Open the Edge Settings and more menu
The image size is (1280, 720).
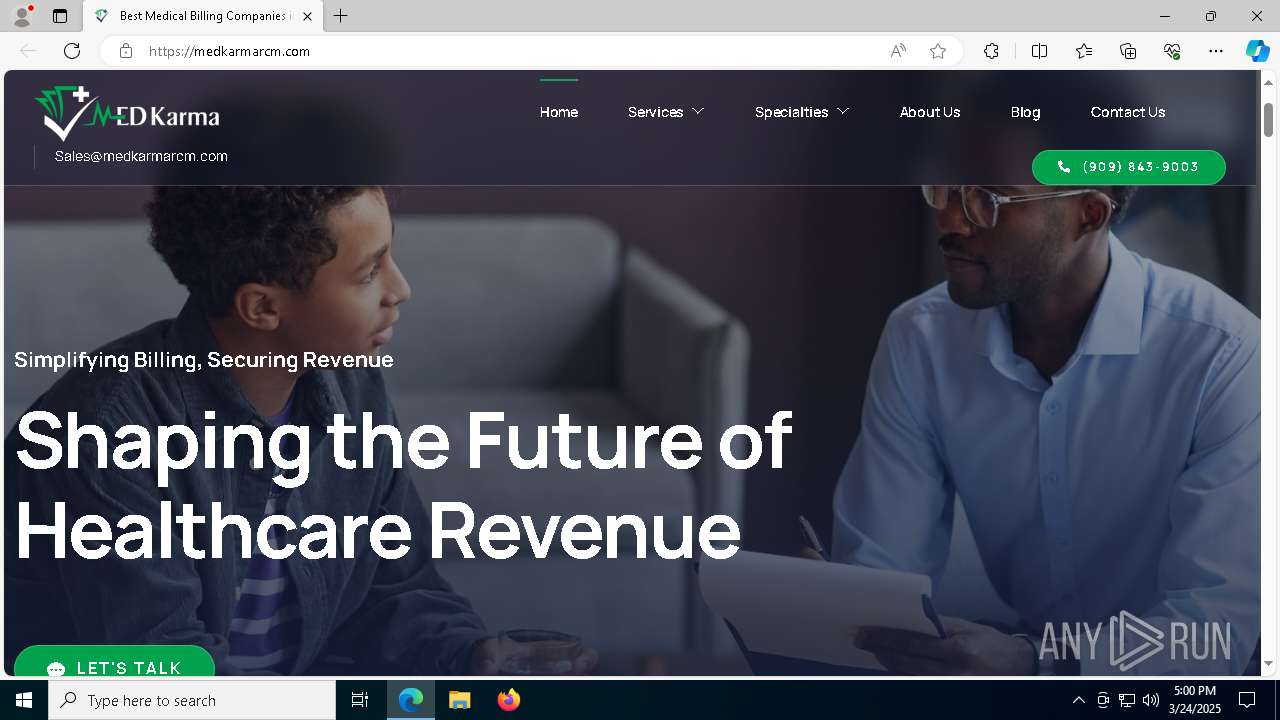click(1216, 51)
